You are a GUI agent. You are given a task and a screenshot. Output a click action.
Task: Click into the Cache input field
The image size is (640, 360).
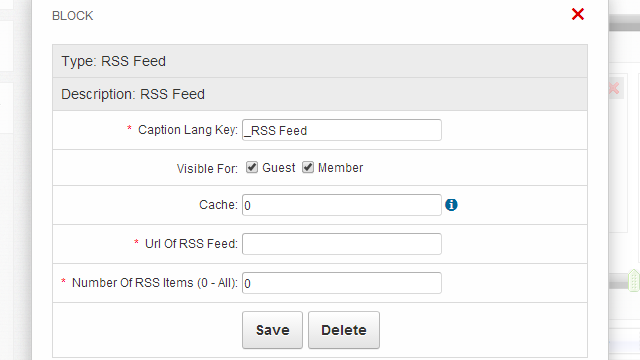(342, 205)
